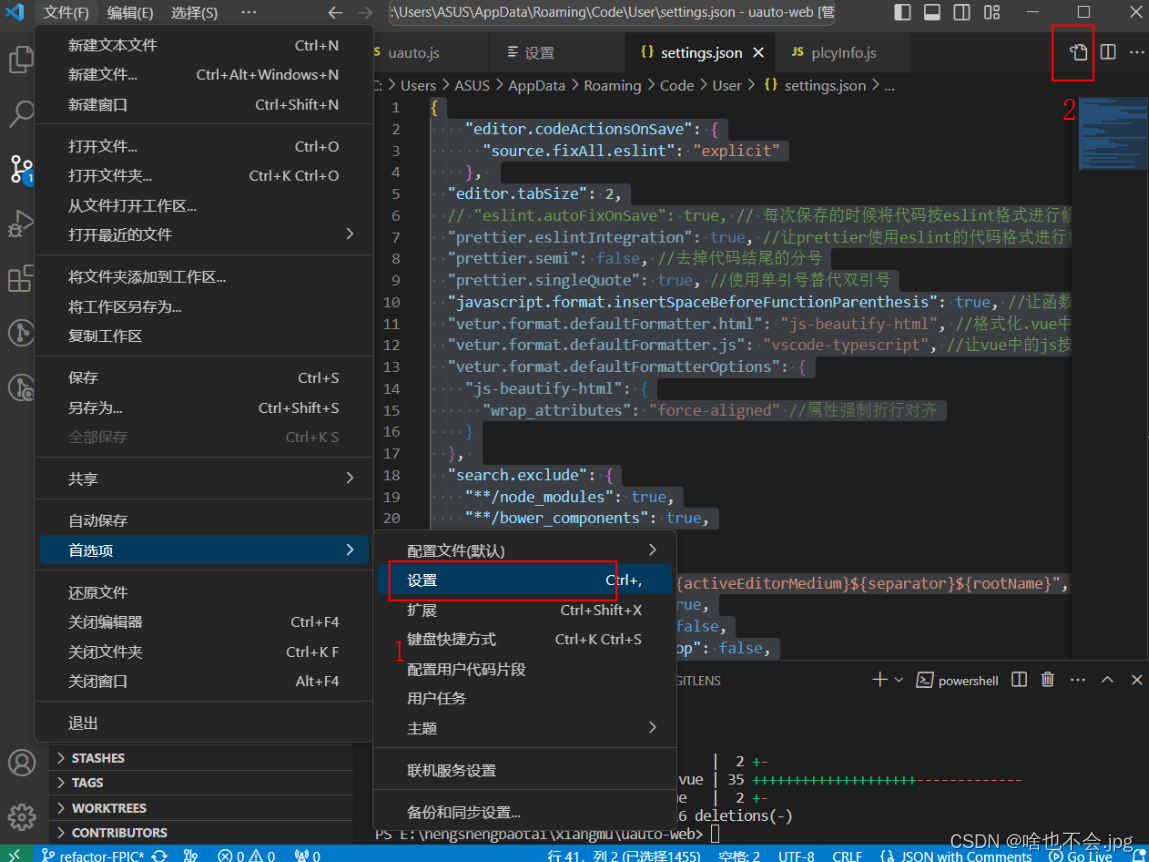Expand the STASHES section
The height and width of the screenshot is (862, 1149).
(x=100, y=758)
